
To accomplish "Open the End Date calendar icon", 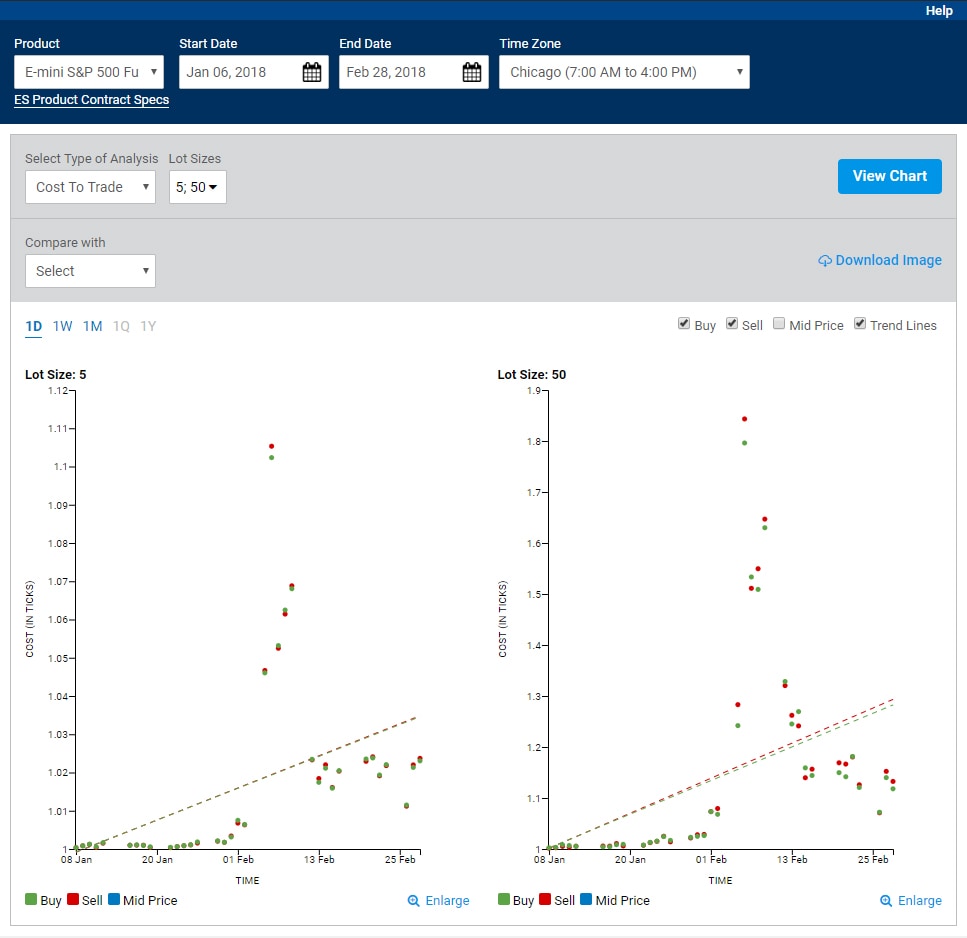I will point(472,72).
